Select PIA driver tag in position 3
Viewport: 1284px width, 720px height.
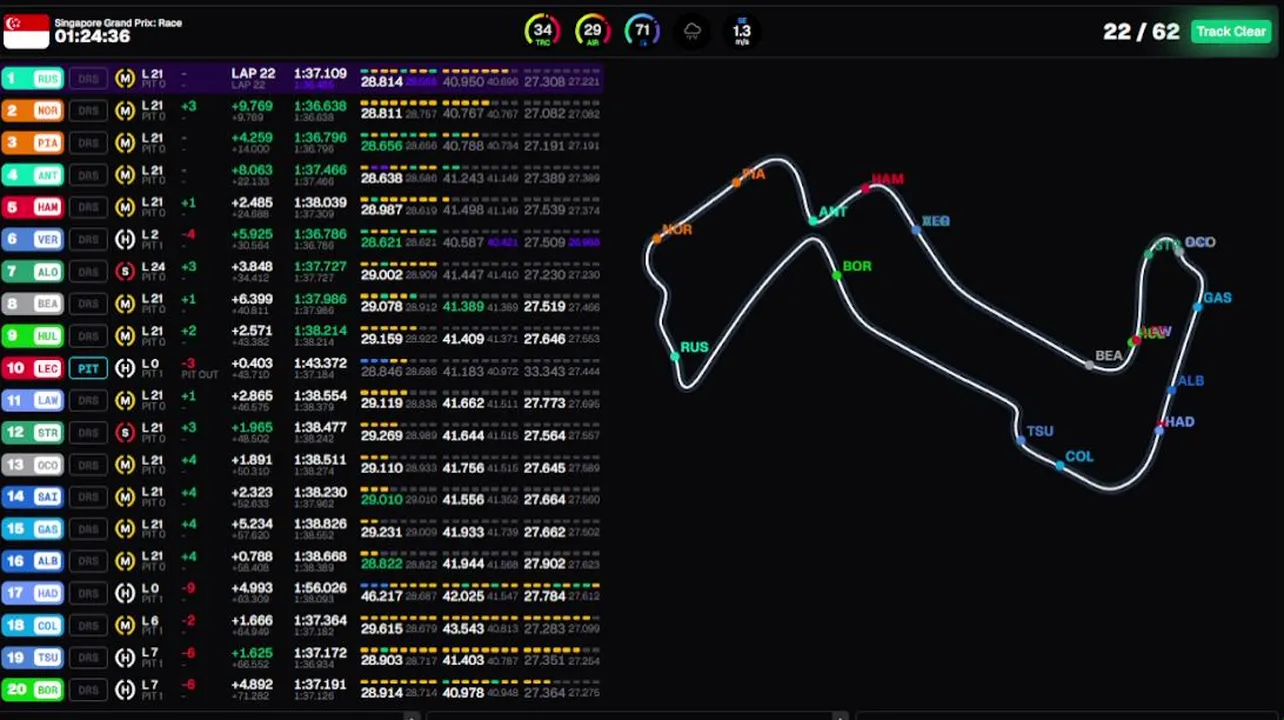pyautogui.click(x=33, y=143)
